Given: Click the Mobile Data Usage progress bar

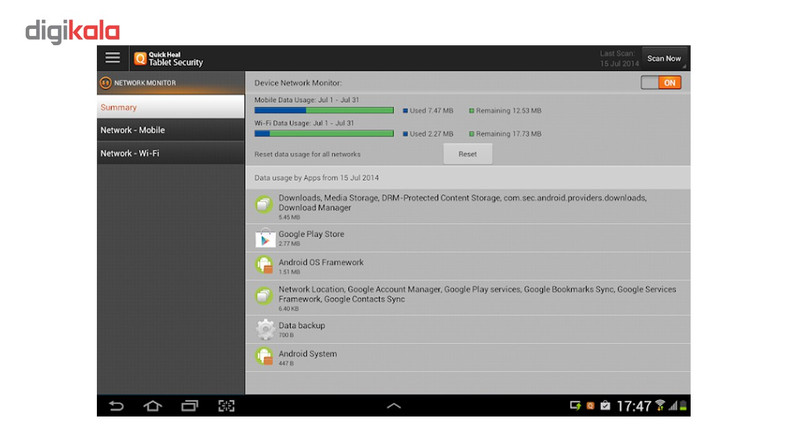Looking at the screenshot, I should pyautogui.click(x=324, y=110).
